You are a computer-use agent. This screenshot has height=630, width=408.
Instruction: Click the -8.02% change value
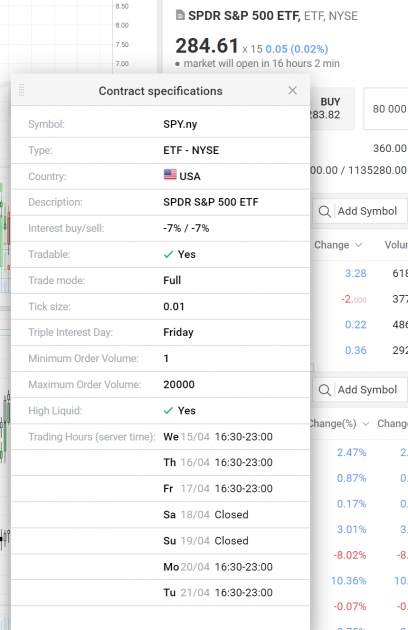(350, 555)
